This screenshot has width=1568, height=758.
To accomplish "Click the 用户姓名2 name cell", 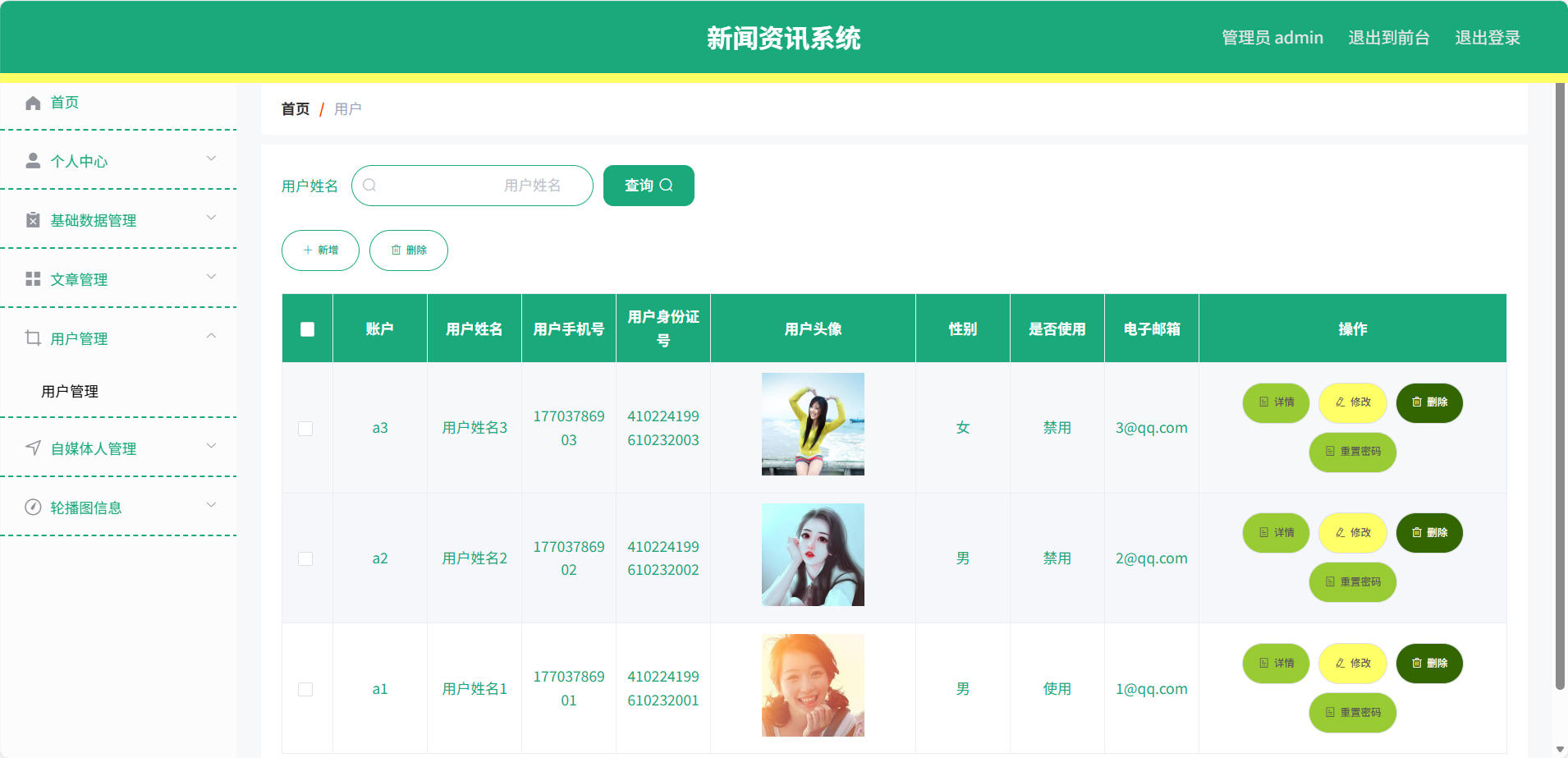I will point(475,558).
